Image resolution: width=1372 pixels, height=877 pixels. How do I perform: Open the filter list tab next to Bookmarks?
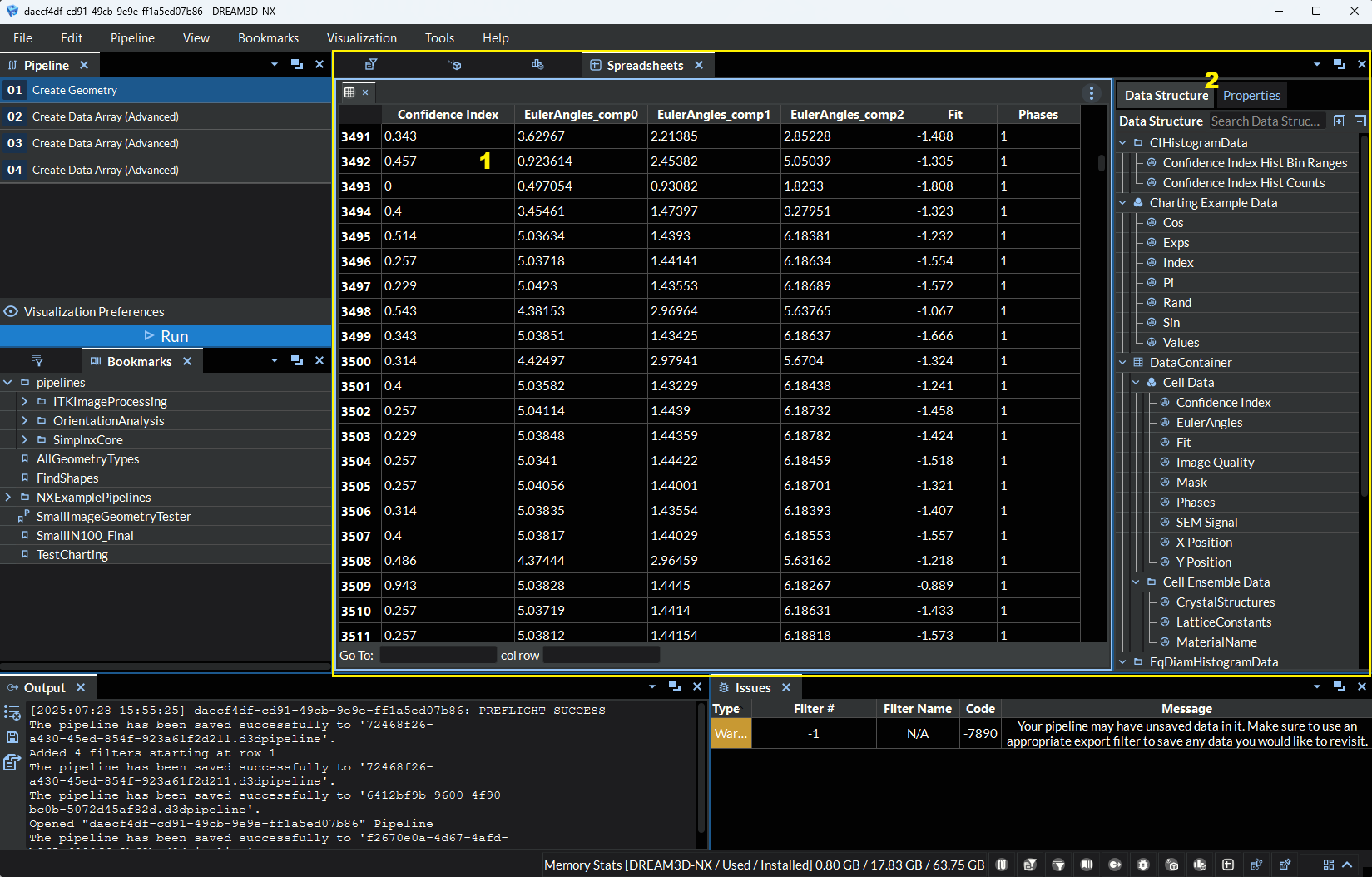pos(37,361)
